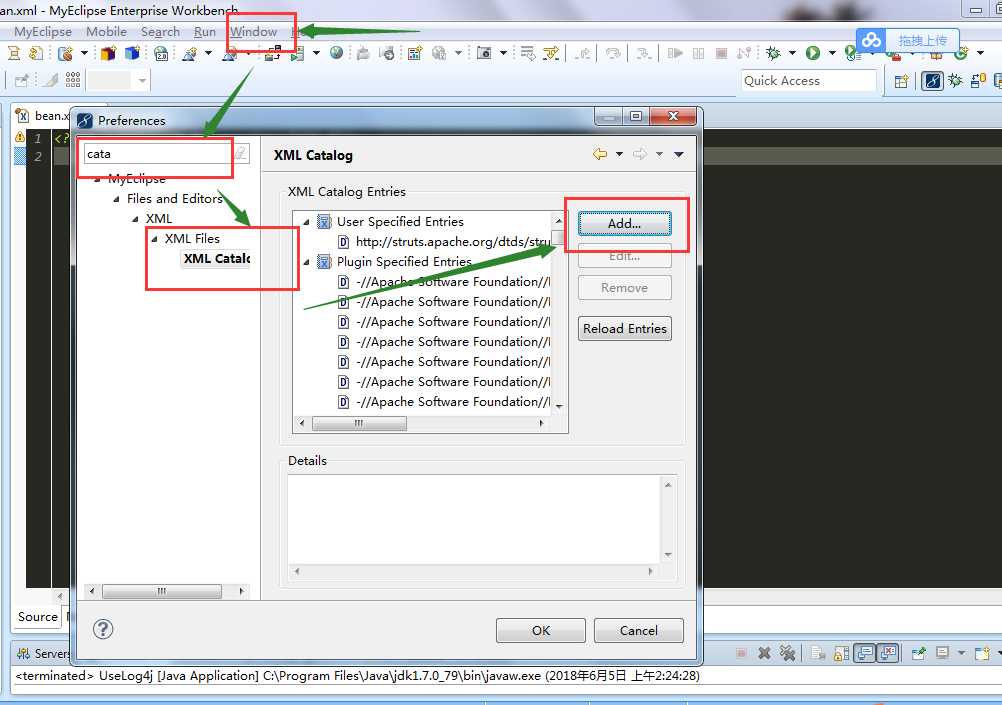Open the back-history dropdown arrow
Image resolution: width=1002 pixels, height=705 pixels.
[x=619, y=154]
